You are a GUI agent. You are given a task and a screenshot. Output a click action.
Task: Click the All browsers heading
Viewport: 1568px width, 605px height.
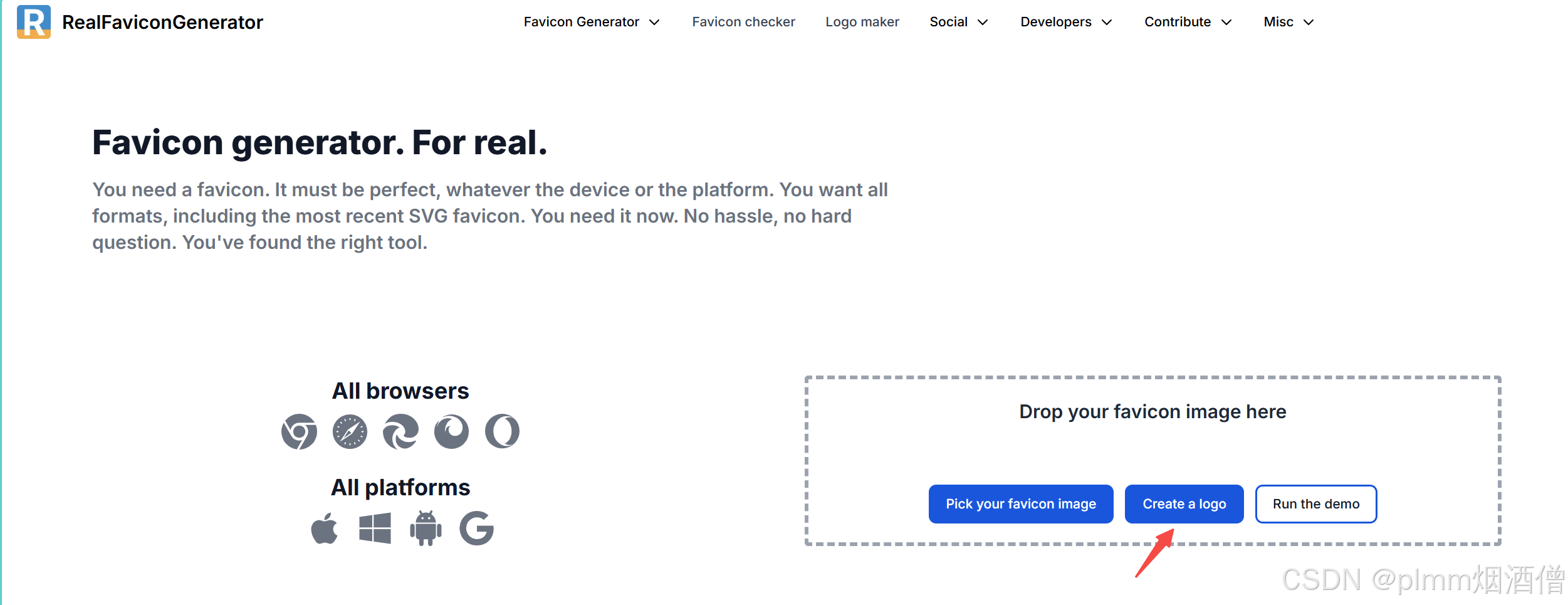(x=400, y=391)
